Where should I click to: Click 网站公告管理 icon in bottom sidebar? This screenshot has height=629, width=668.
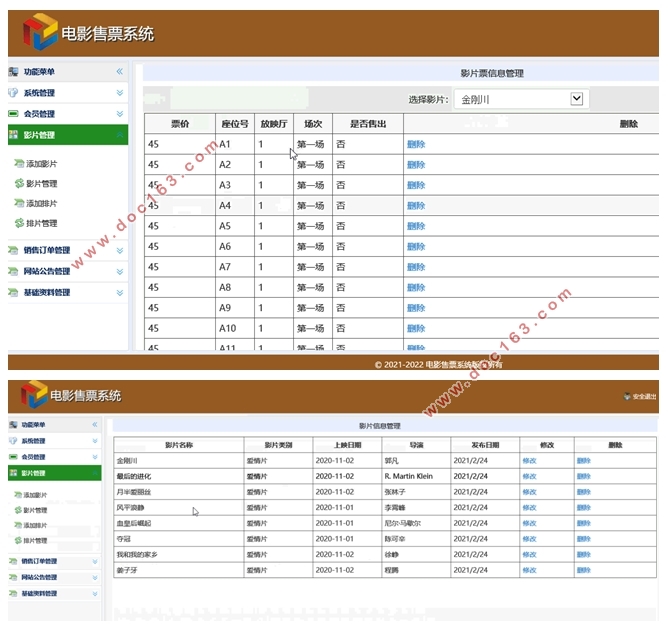click(14, 577)
